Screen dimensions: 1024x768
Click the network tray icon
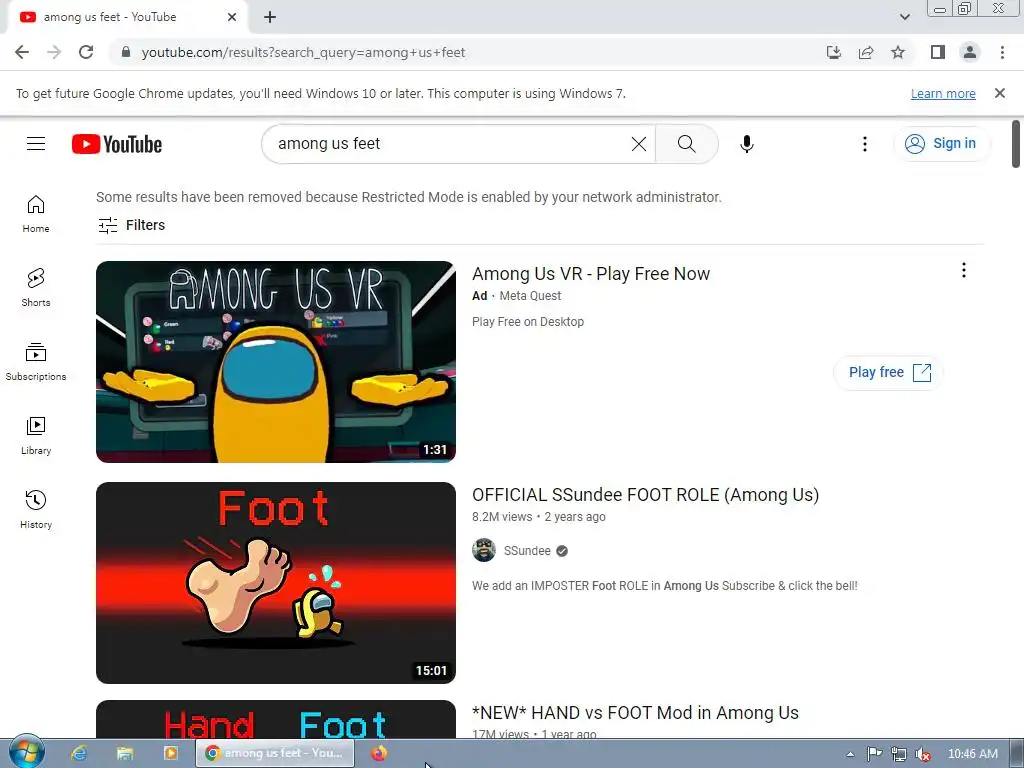pos(899,754)
